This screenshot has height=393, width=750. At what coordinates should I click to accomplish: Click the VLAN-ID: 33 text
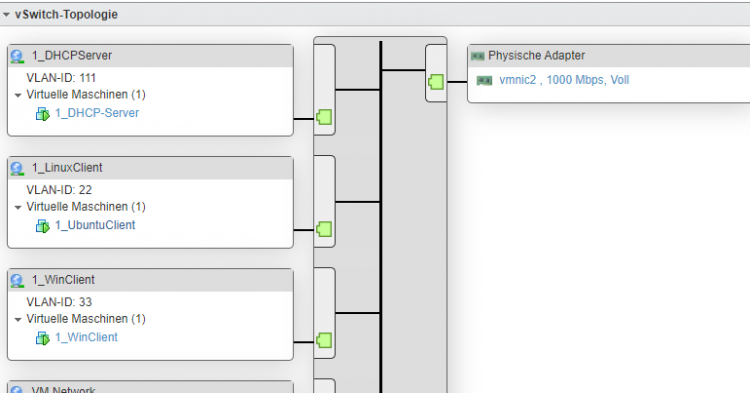click(59, 302)
